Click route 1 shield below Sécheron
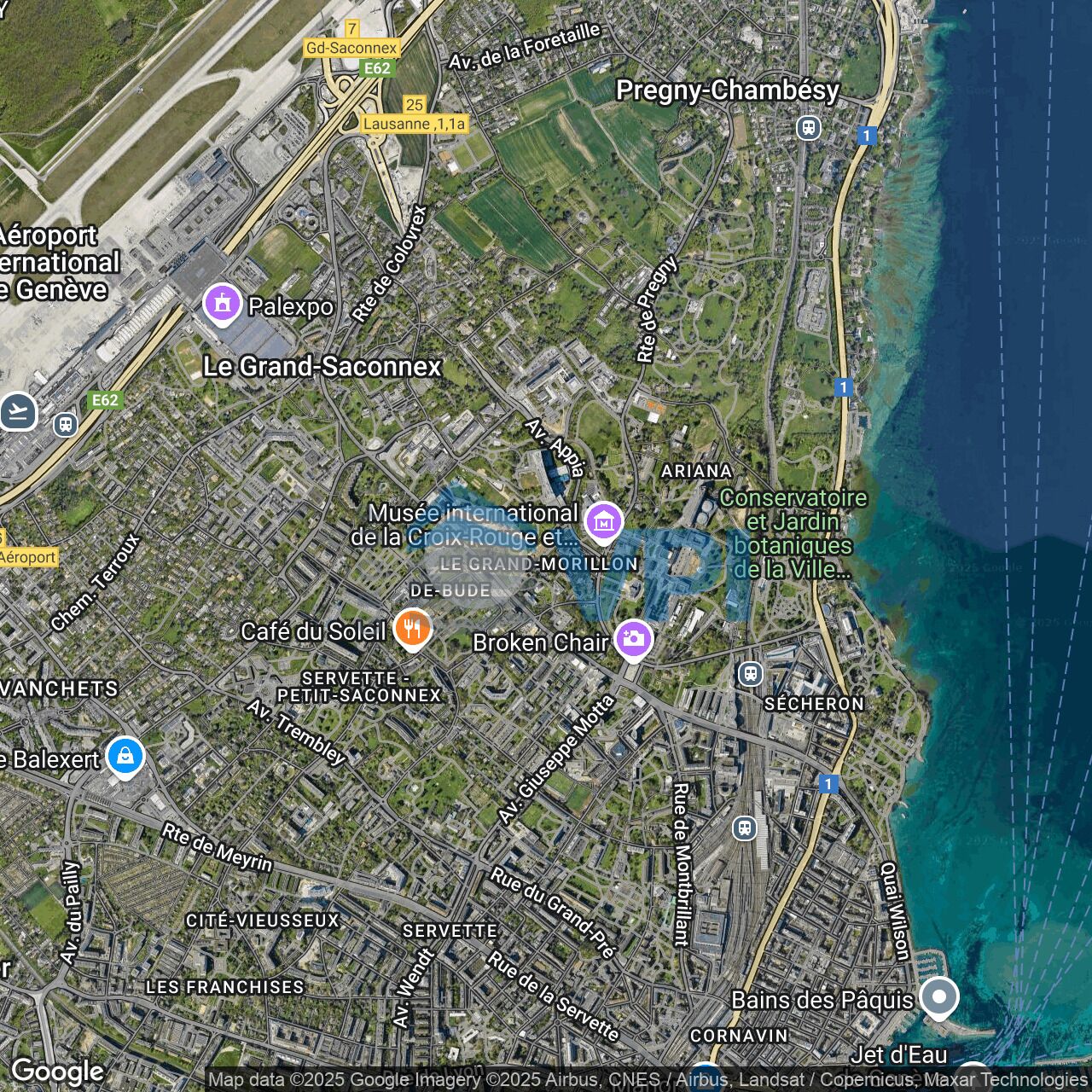Screen dimensions: 1092x1092 828,783
